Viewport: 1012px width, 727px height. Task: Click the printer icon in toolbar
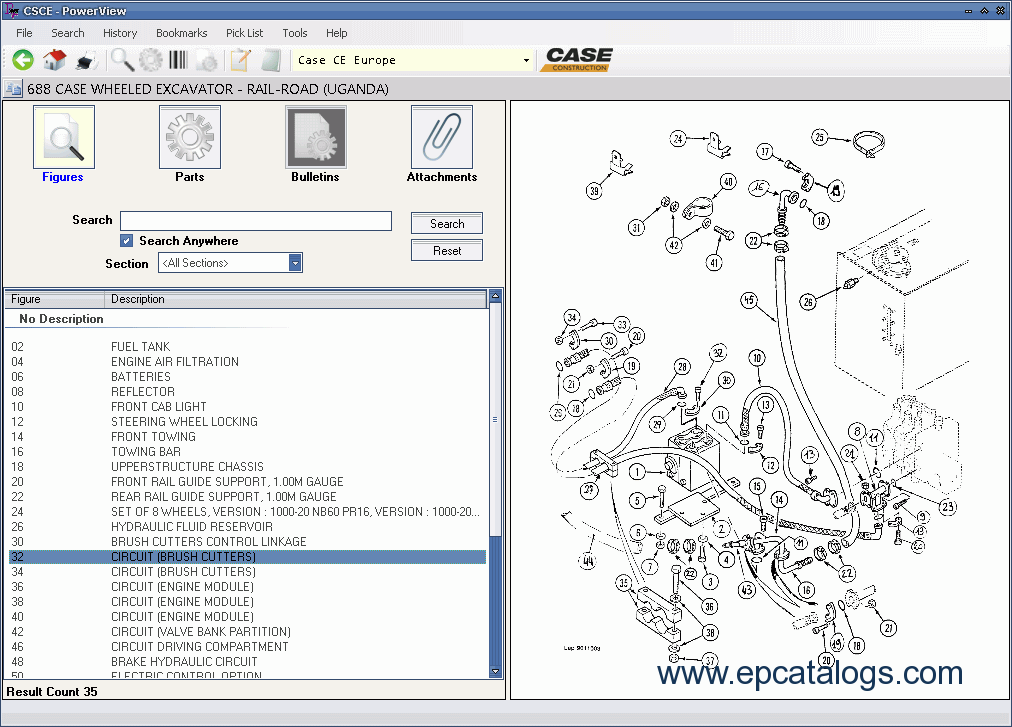[x=85, y=60]
